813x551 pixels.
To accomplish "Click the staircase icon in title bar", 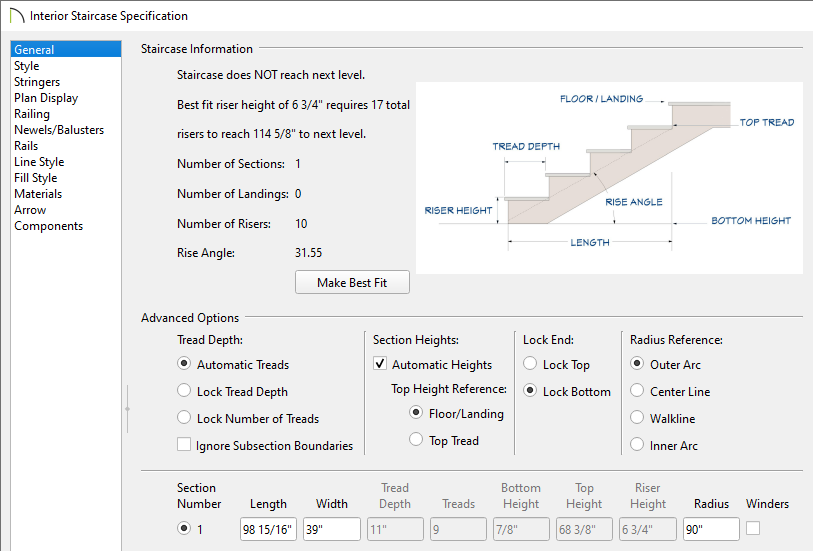I will coord(17,16).
